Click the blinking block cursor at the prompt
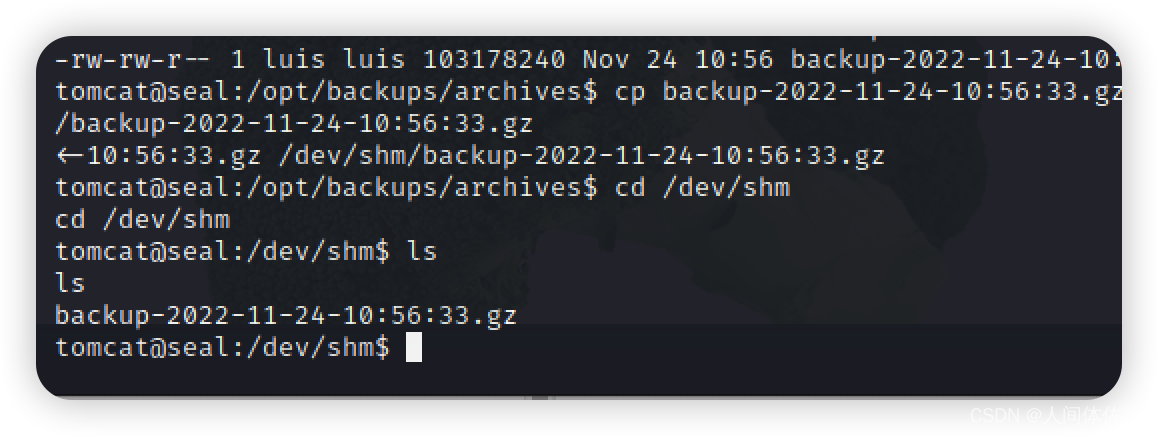1158x436 pixels. pyautogui.click(x=414, y=347)
